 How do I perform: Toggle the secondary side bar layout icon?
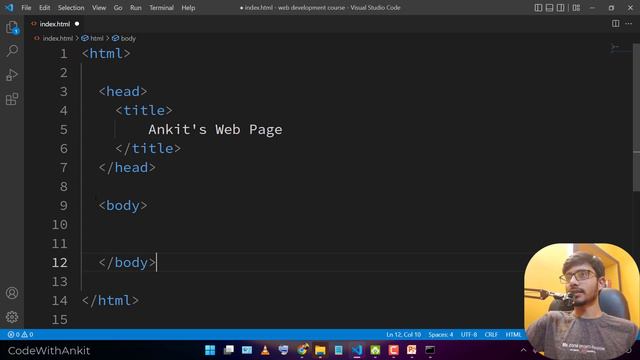[x=560, y=8]
